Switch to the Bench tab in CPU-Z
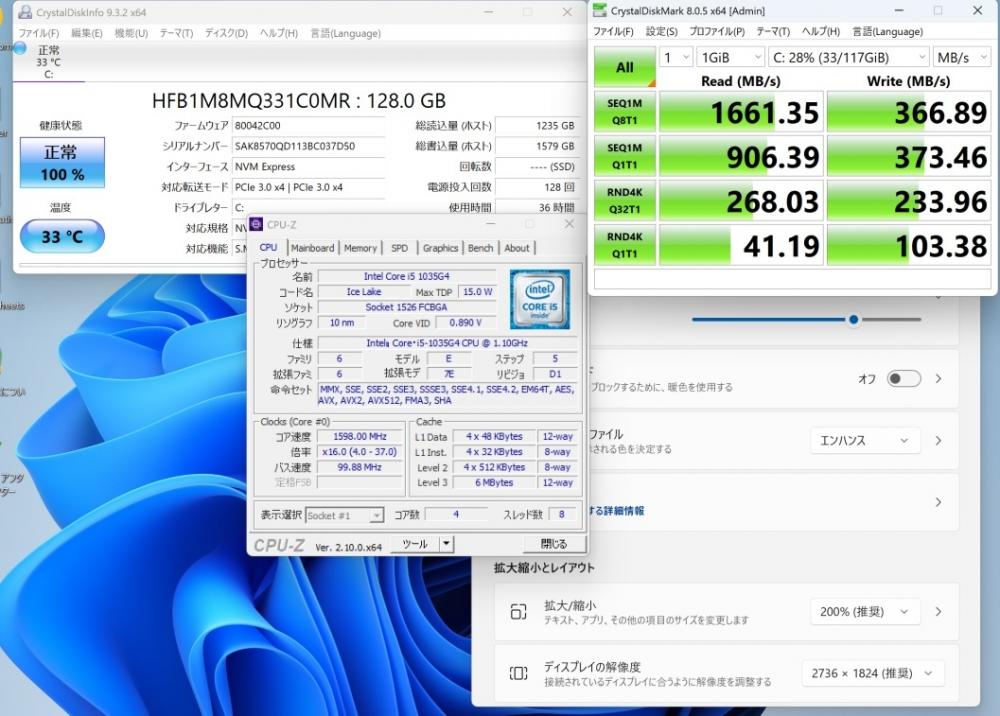 click(x=480, y=248)
